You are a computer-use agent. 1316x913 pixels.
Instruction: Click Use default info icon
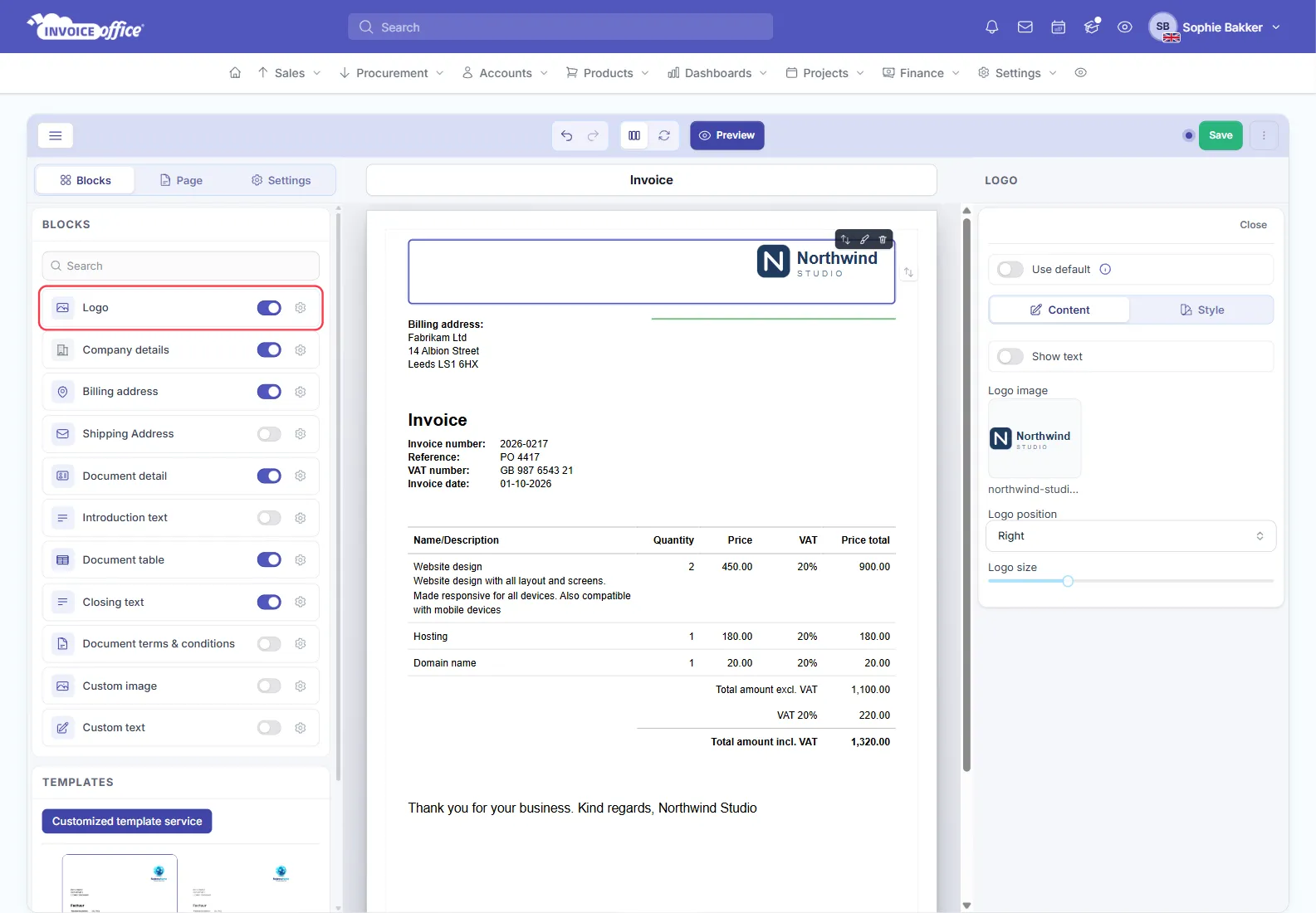pos(1105,269)
